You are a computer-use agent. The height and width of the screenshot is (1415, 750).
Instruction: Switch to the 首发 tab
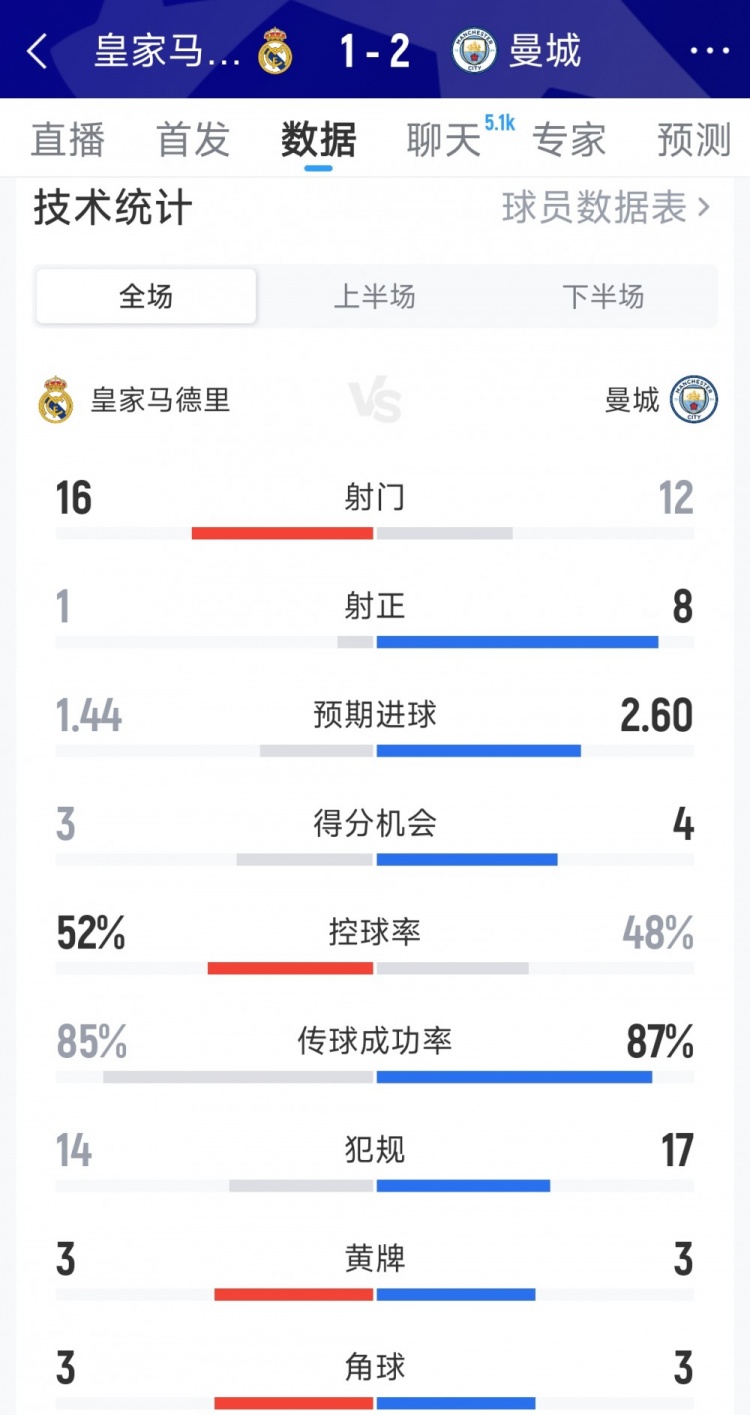[x=193, y=140]
